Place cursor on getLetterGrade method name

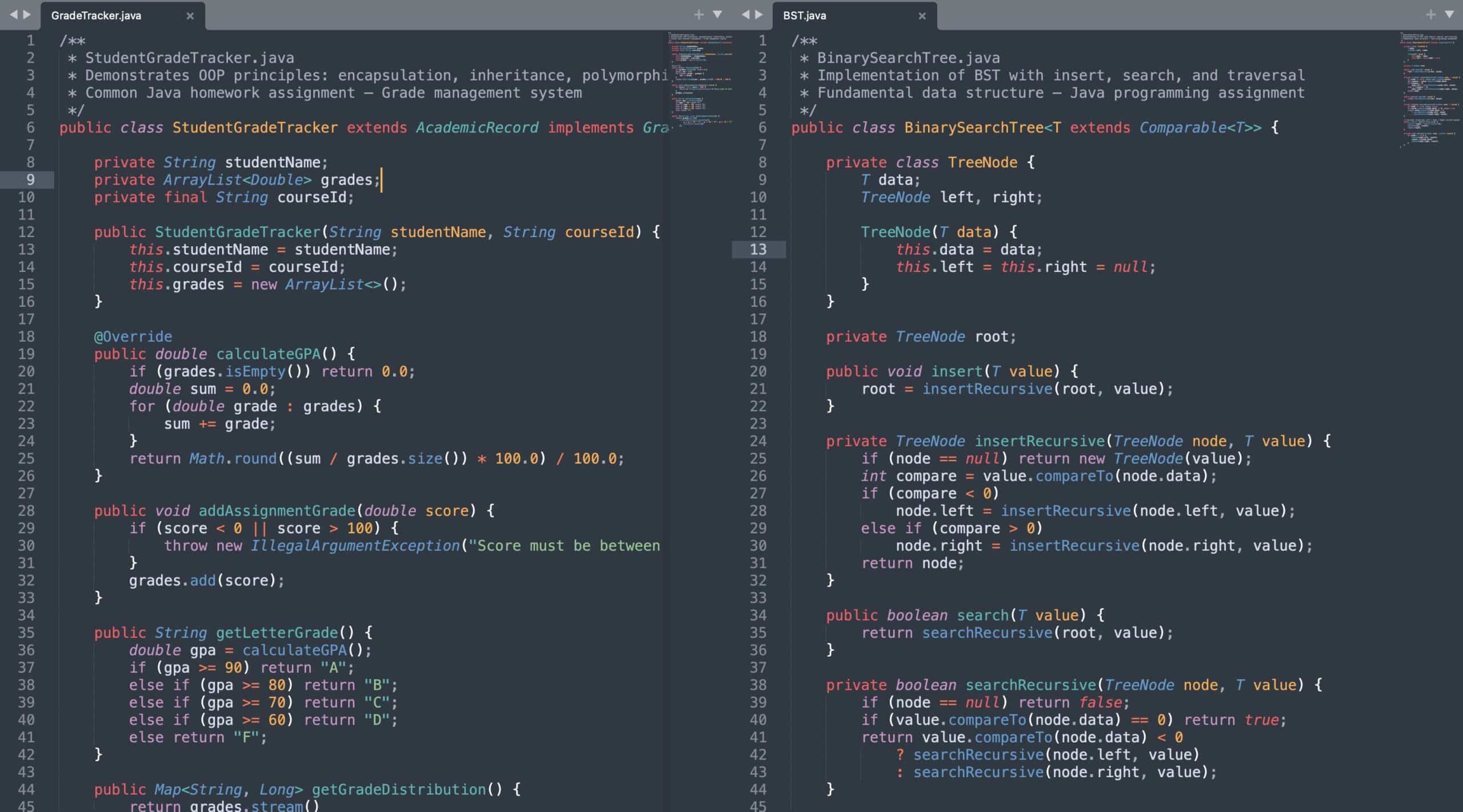click(x=277, y=633)
